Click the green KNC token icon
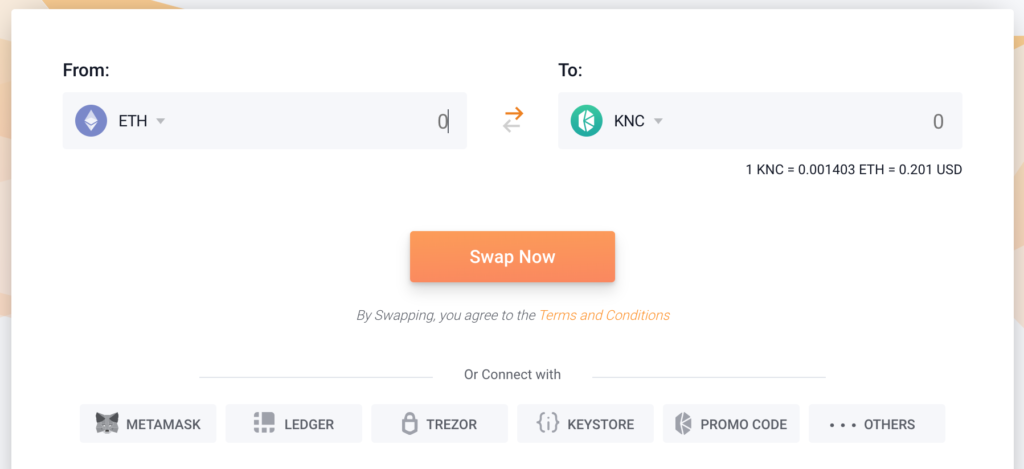The width and height of the screenshot is (1024, 469). [x=586, y=121]
